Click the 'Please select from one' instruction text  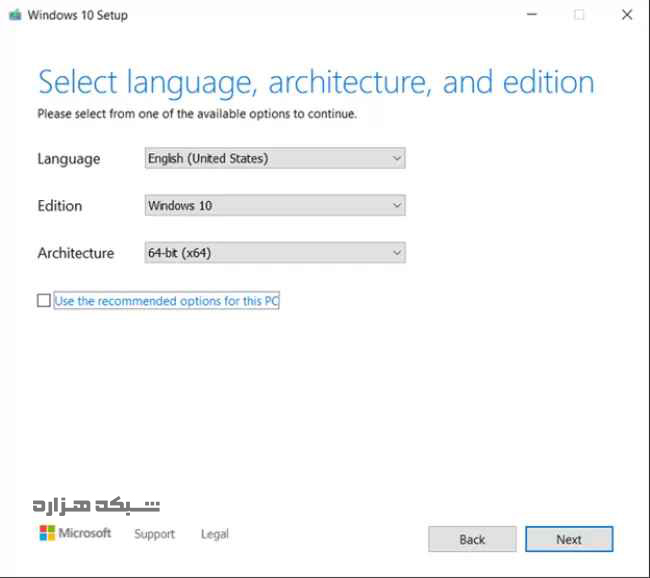coord(197,114)
